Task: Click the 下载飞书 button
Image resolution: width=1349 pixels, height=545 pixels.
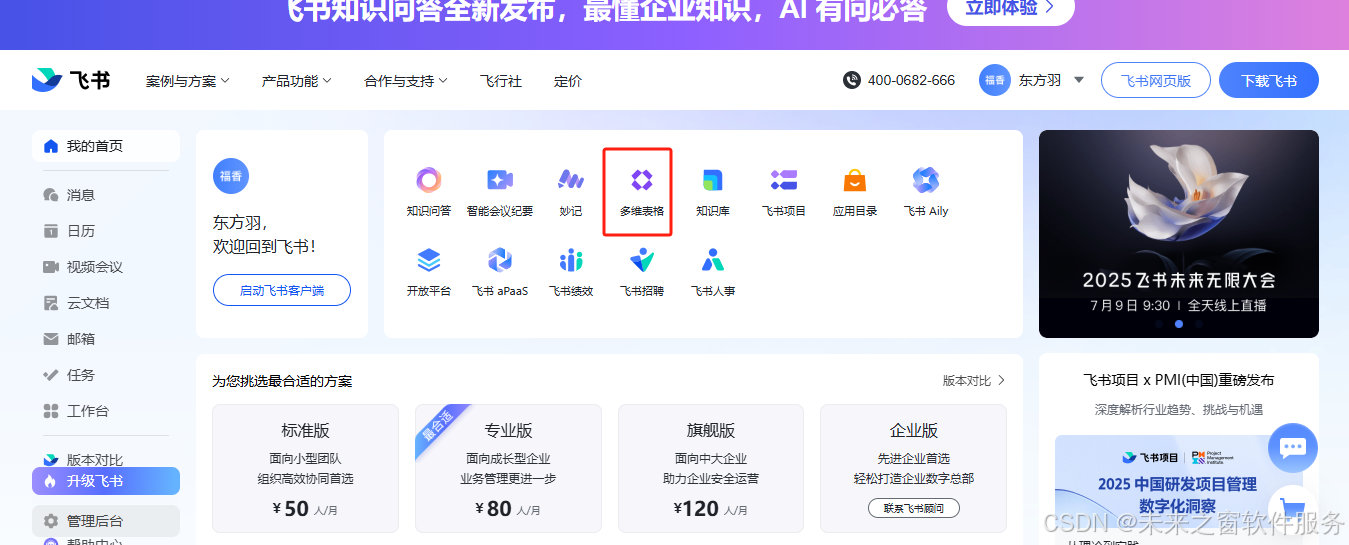Action: click(x=1269, y=80)
